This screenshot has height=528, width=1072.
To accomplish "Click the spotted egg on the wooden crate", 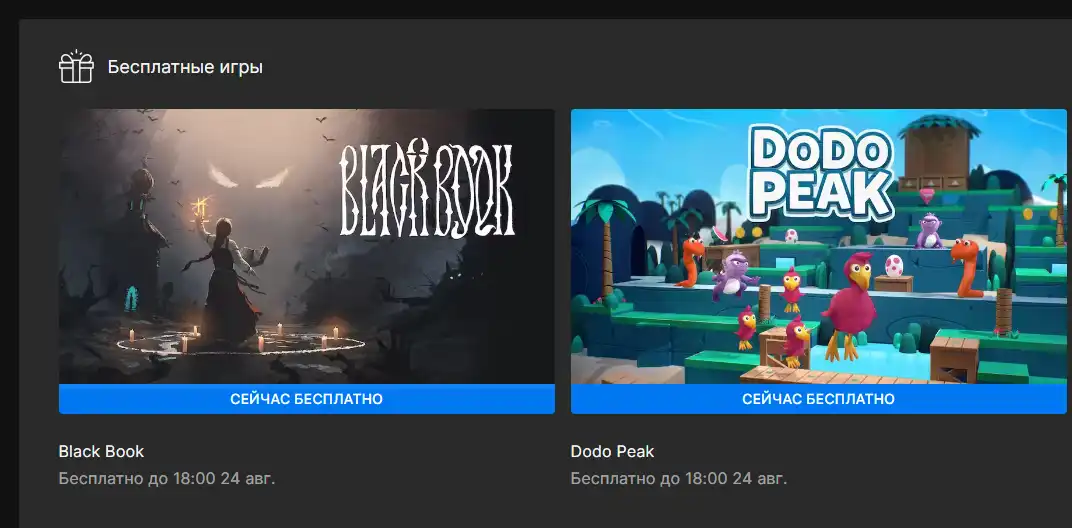I will pyautogui.click(x=894, y=265).
